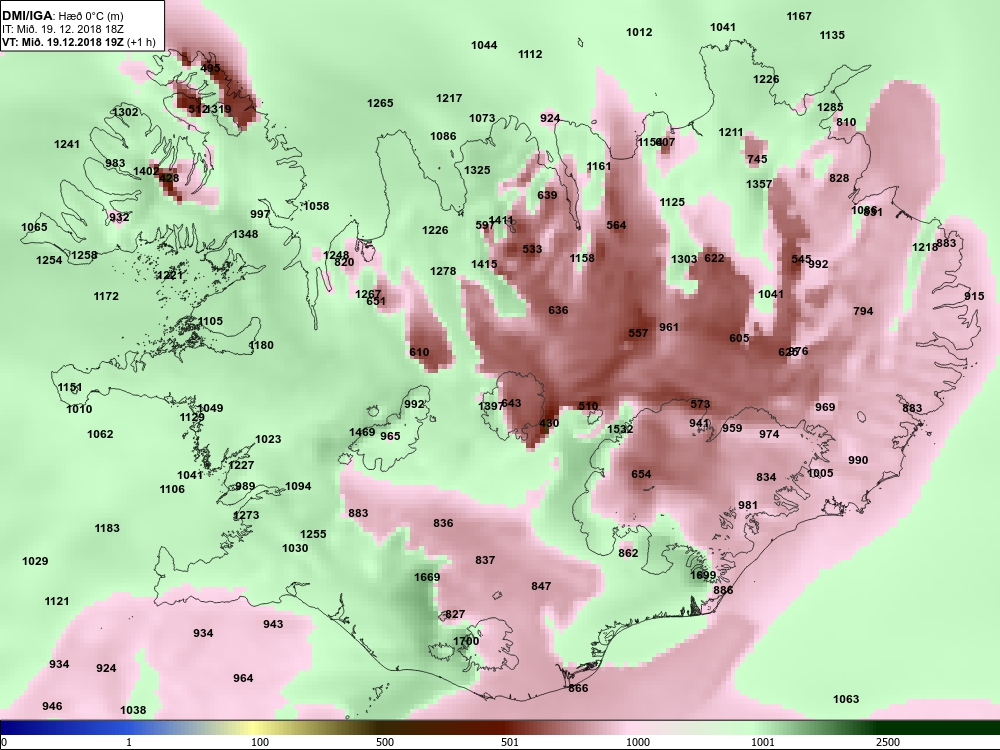Image resolution: width=1000 pixels, height=750 pixels.
Task: Click the map value 964
Action: coord(243,678)
